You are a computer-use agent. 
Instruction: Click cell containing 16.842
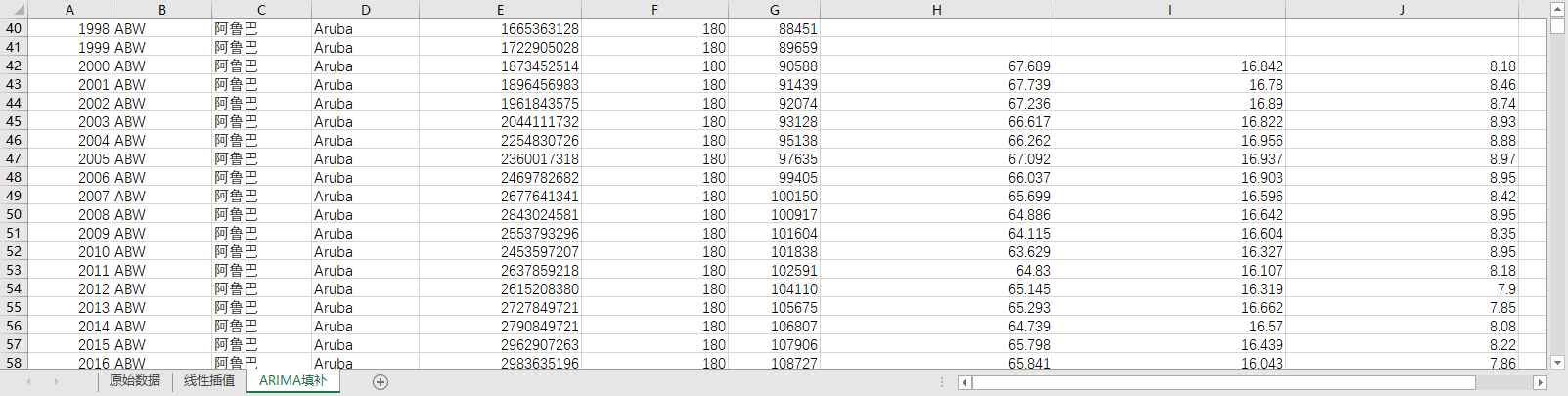(x=1169, y=66)
